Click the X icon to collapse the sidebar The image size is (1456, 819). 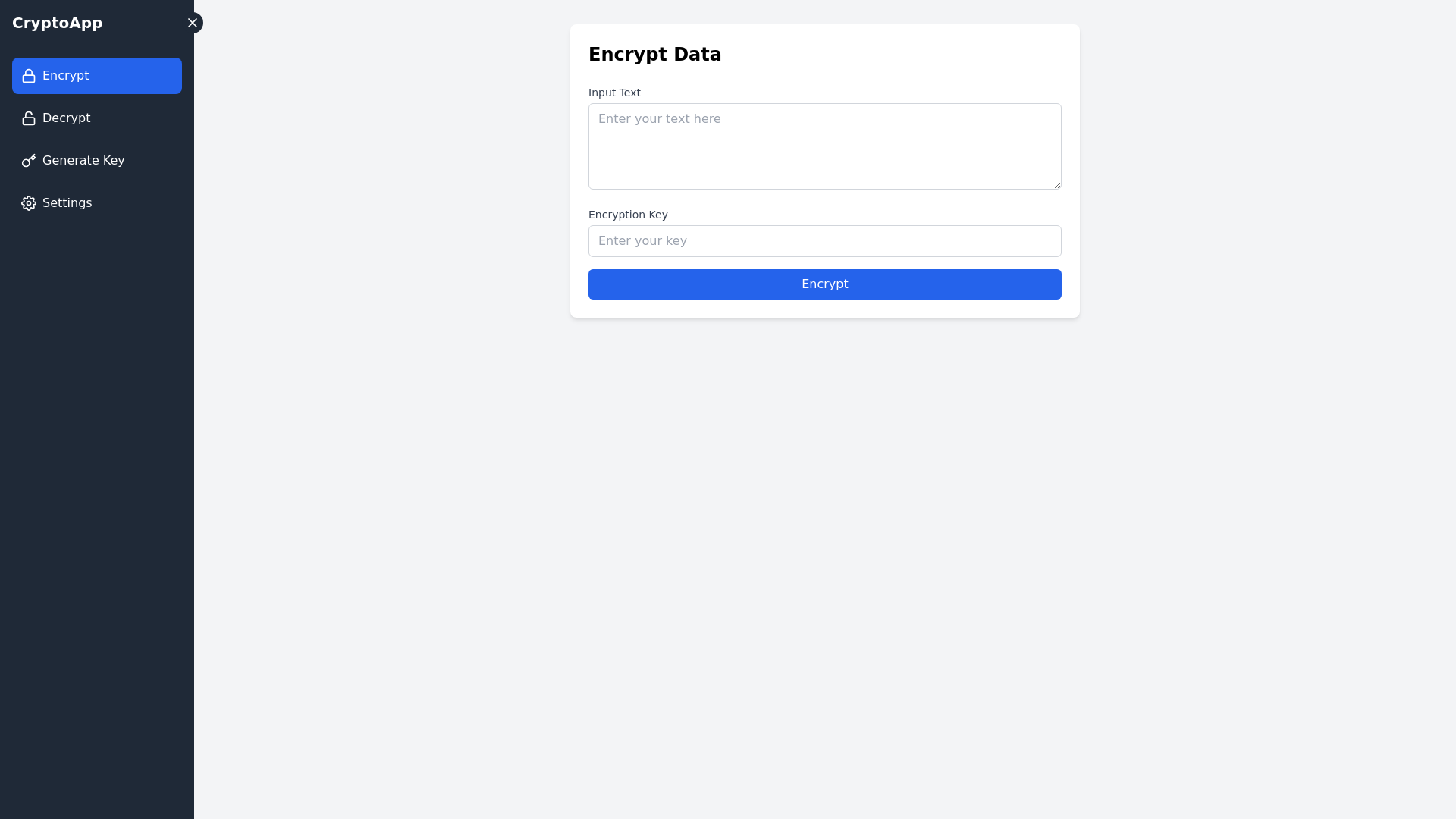[x=193, y=23]
